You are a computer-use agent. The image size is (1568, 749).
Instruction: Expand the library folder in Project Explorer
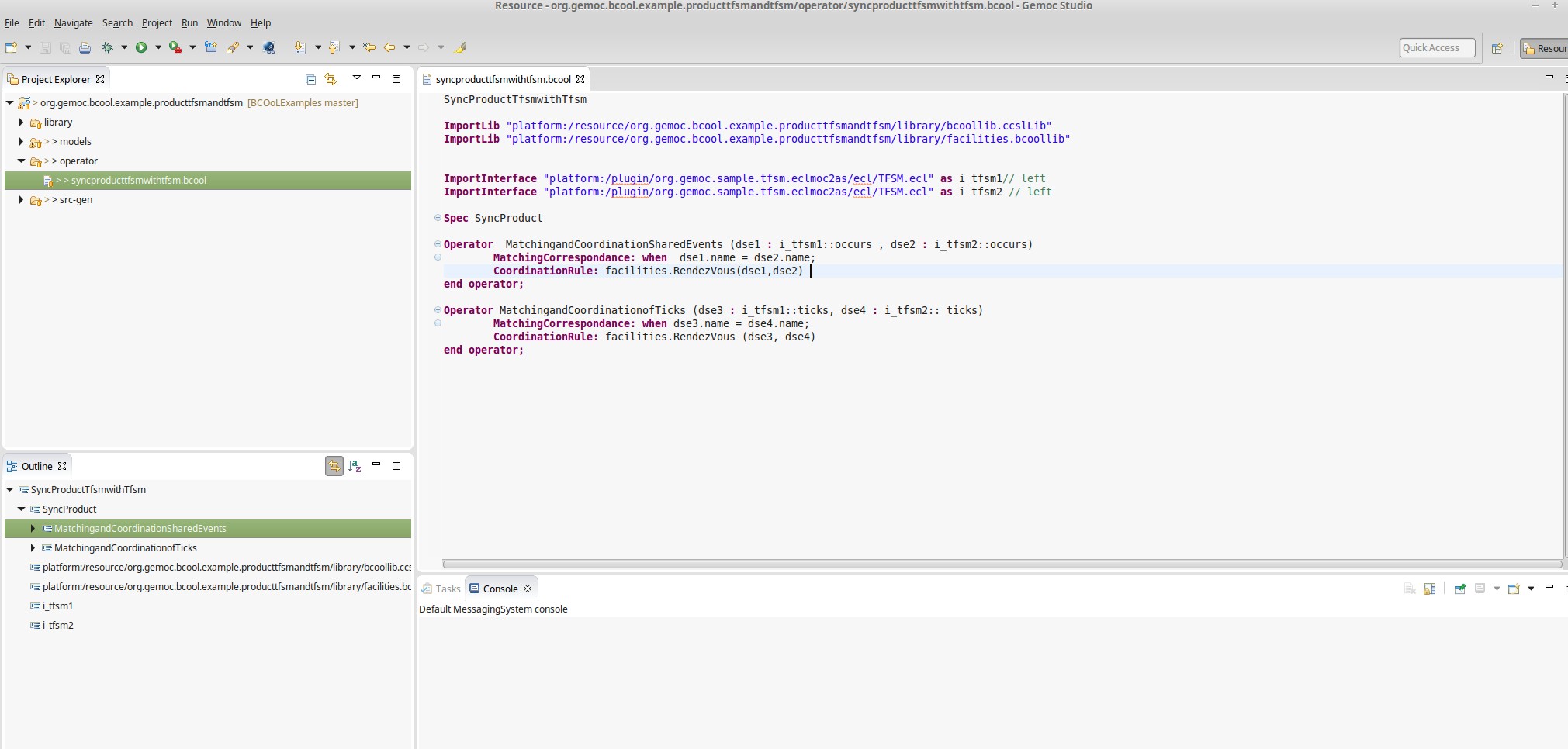21,122
